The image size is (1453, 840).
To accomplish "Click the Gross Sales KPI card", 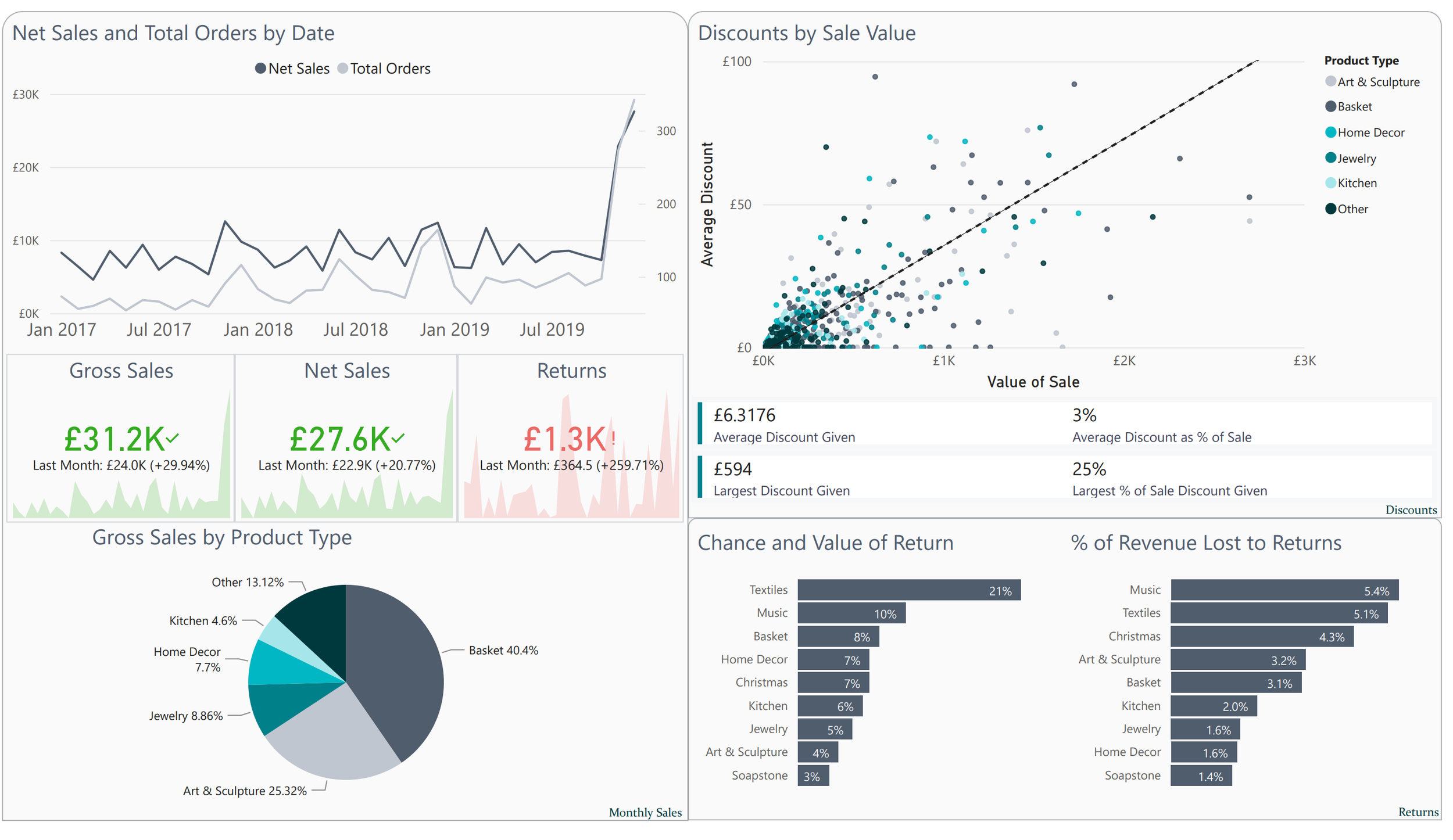I will [121, 439].
